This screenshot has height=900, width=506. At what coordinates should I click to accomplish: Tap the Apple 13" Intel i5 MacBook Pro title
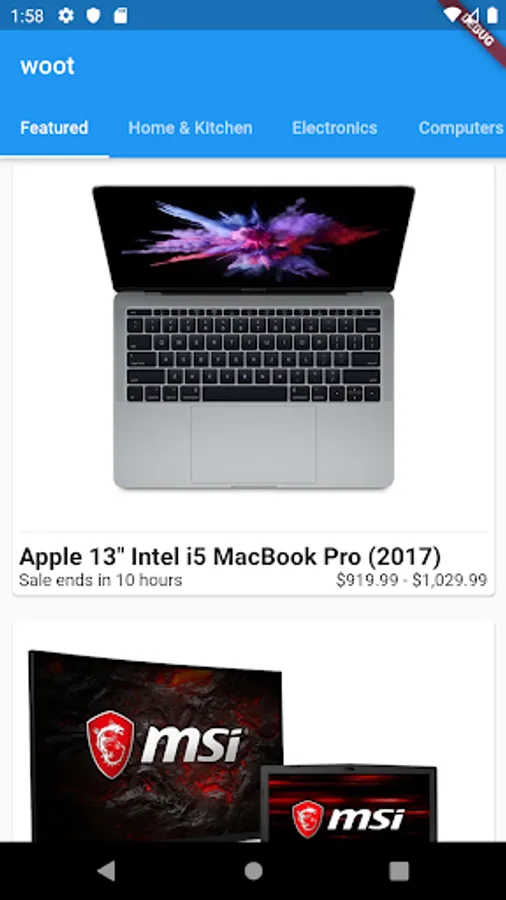[x=230, y=556]
